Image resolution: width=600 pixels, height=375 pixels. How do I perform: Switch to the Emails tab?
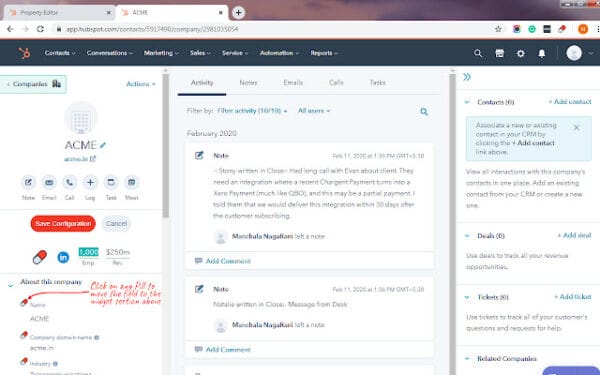click(x=293, y=83)
